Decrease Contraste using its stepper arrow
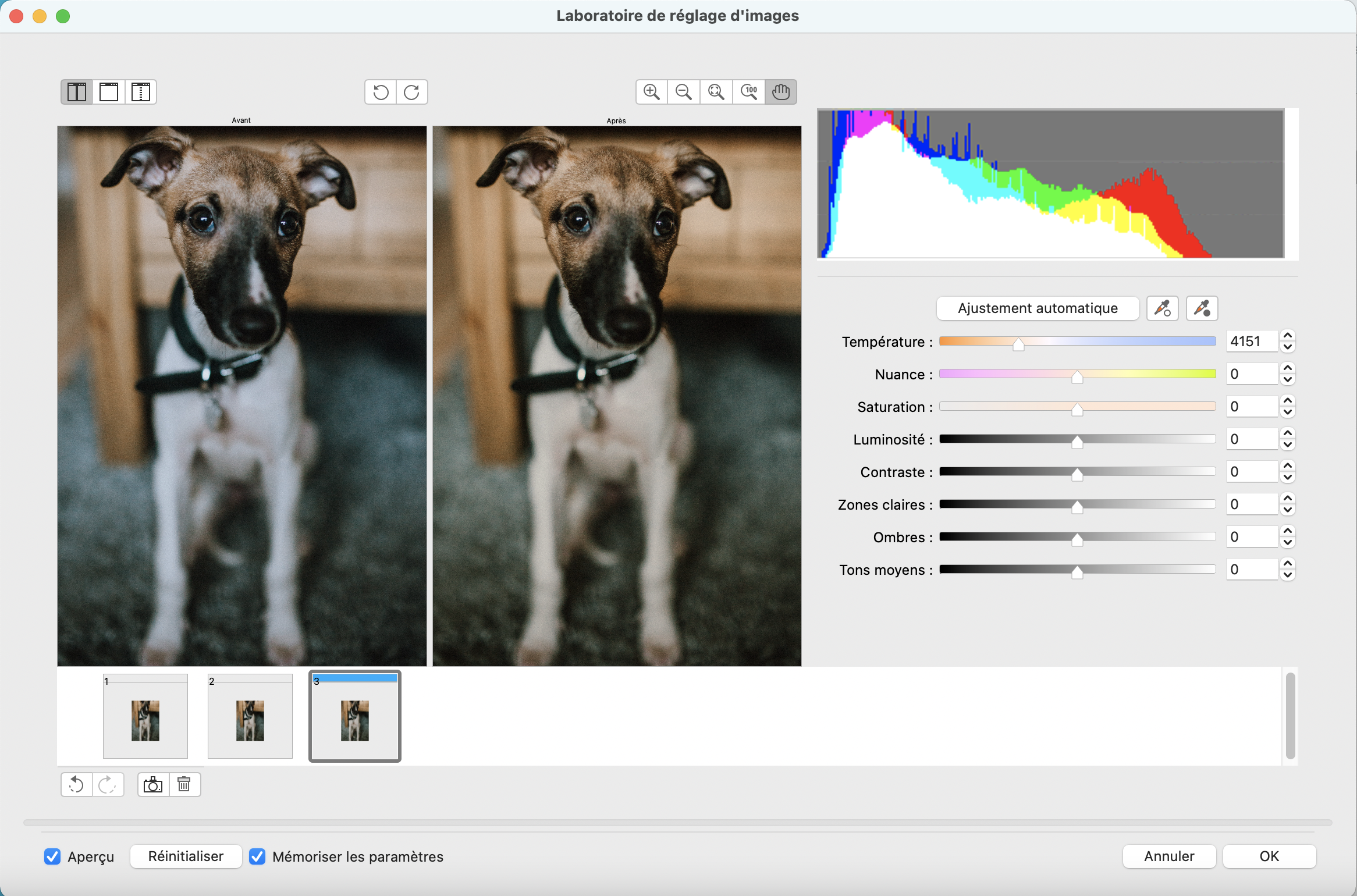1357x896 pixels. [1288, 476]
